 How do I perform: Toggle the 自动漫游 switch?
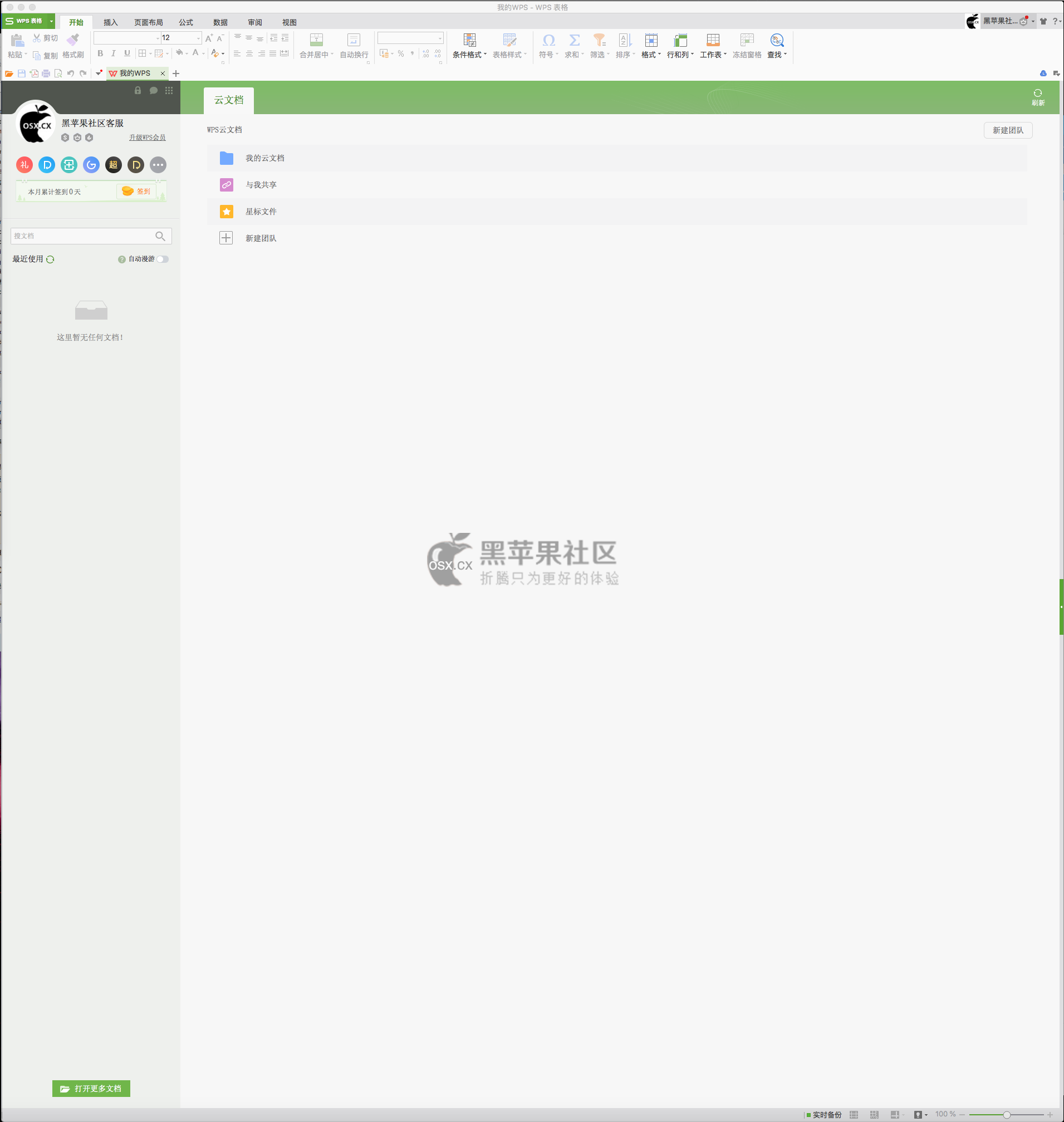click(163, 259)
